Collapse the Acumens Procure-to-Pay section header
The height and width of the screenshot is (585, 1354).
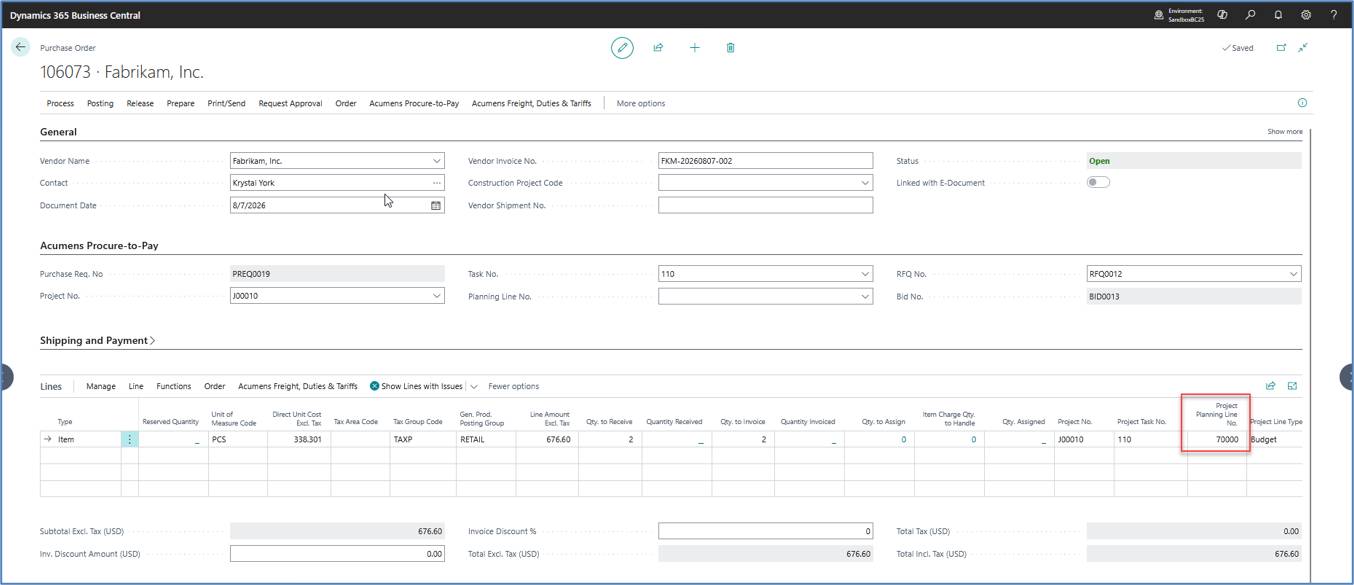(99, 245)
